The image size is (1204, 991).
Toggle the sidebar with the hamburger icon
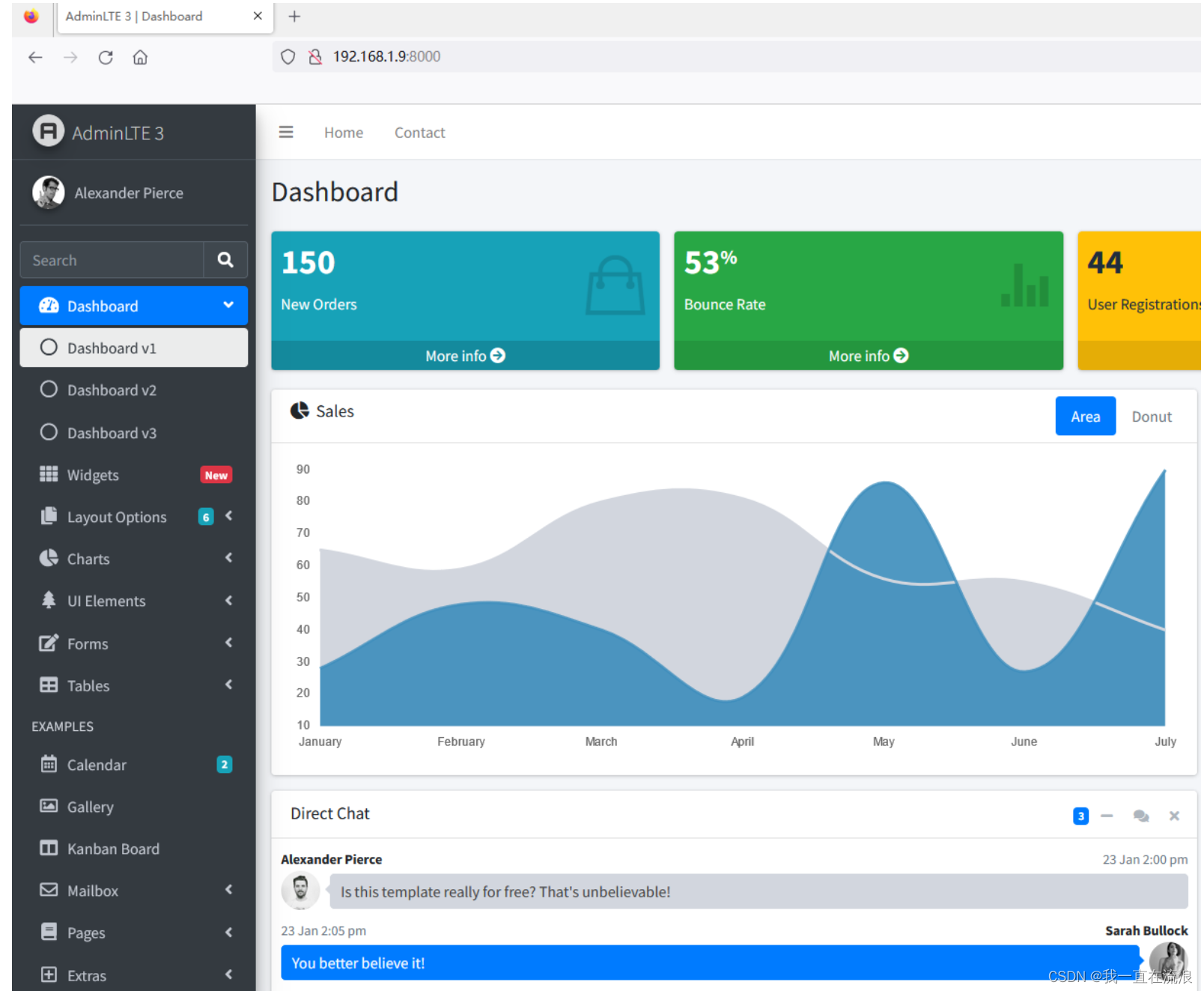tap(285, 132)
